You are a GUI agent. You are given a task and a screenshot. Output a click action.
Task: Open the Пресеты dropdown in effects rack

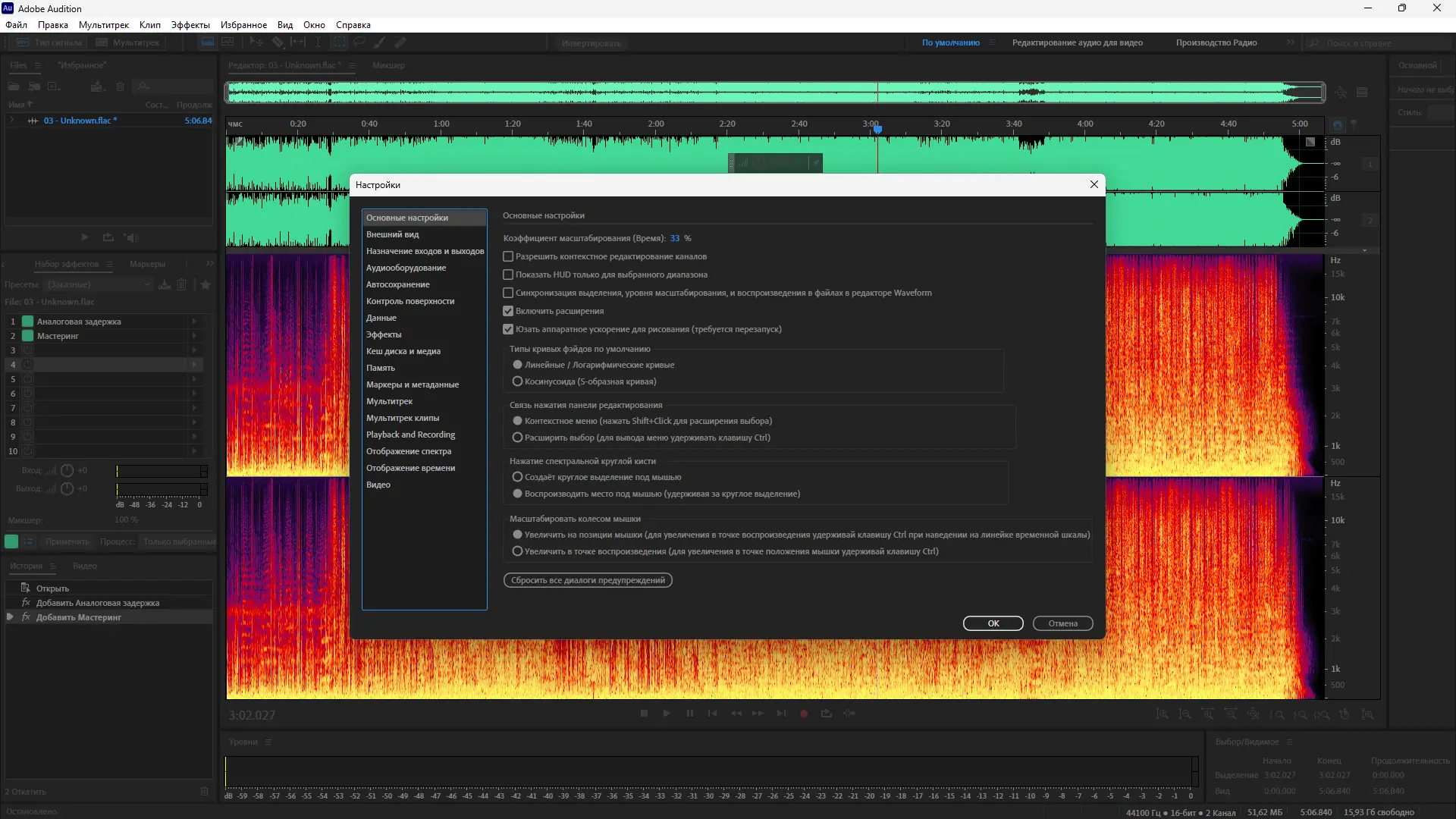tap(99, 284)
